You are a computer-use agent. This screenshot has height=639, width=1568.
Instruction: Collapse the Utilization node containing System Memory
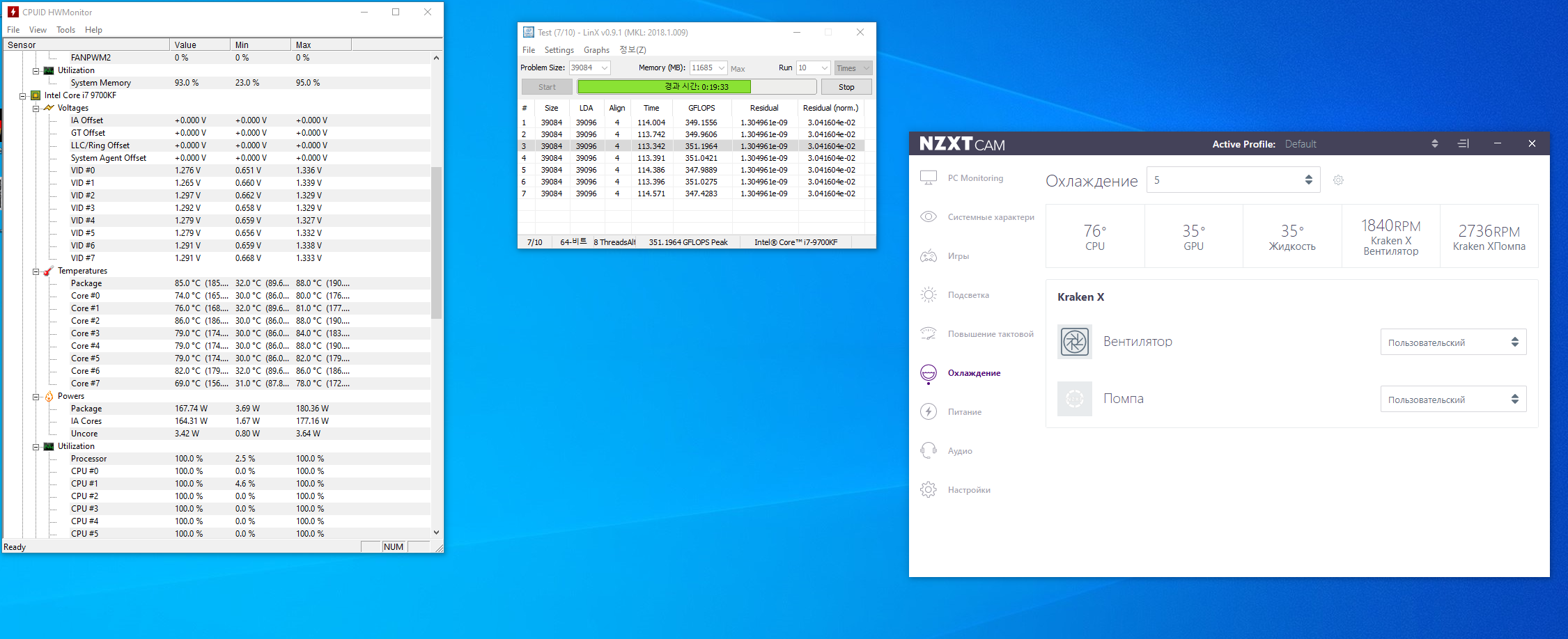(x=36, y=71)
